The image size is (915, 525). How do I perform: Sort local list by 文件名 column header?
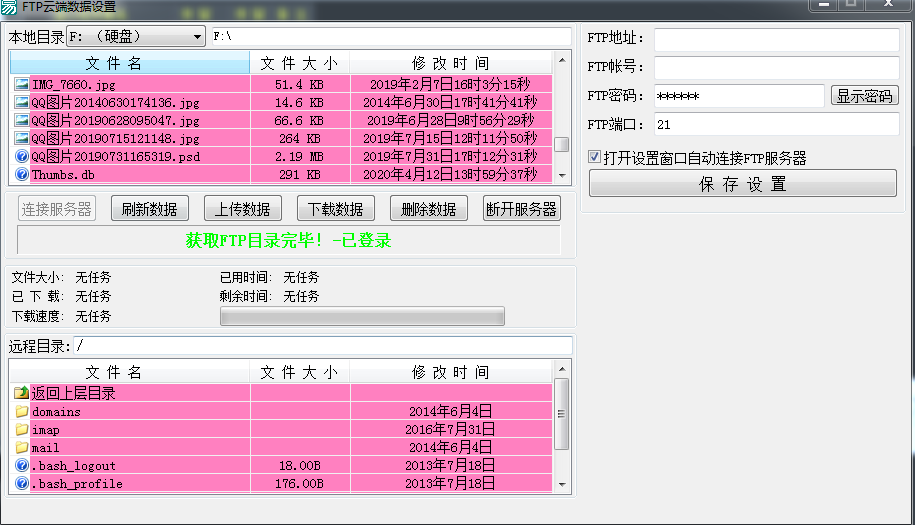tap(130, 62)
